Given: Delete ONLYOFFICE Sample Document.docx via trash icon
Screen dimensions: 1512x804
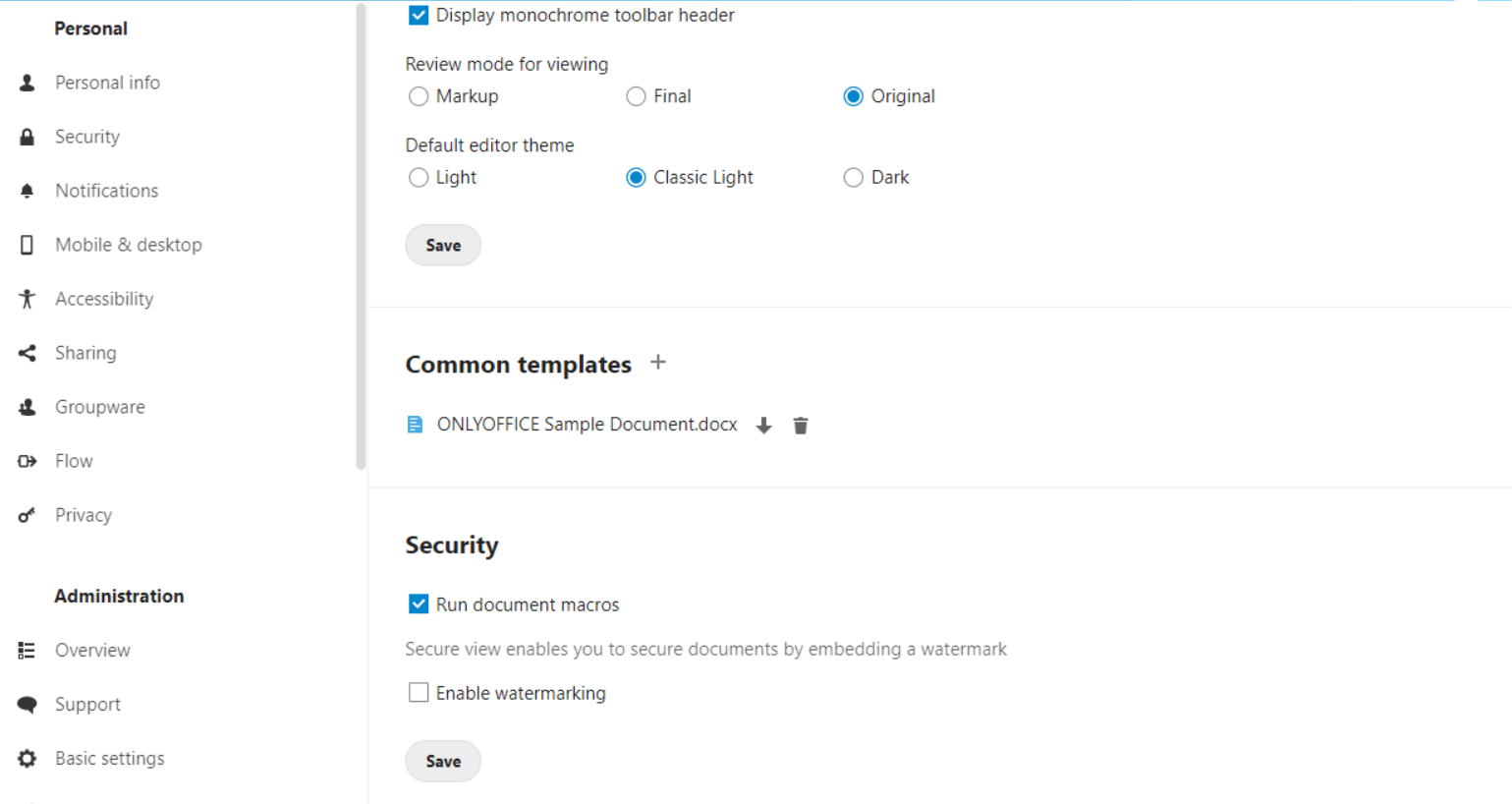Looking at the screenshot, I should 800,425.
